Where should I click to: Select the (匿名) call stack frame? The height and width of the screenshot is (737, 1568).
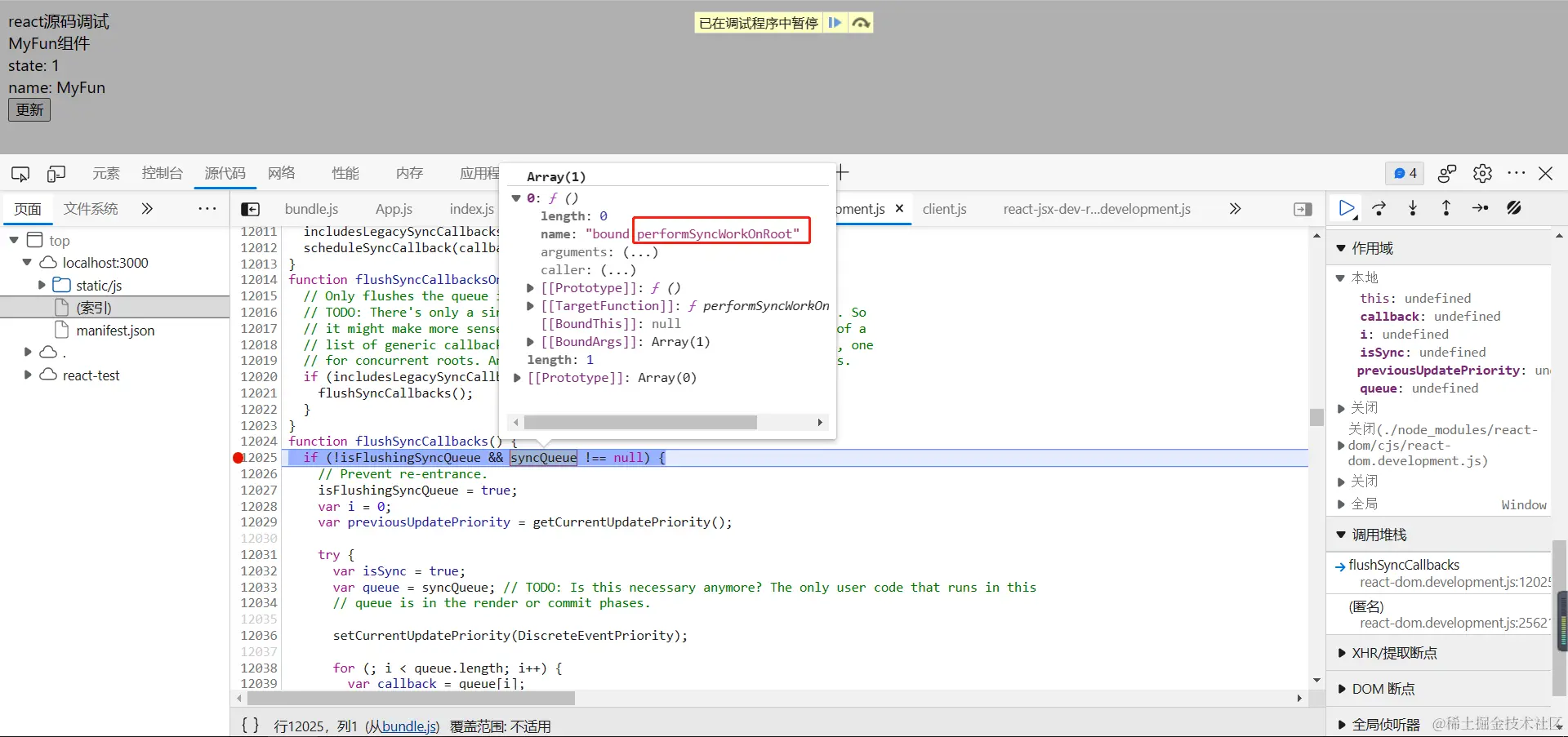[x=1440, y=614]
